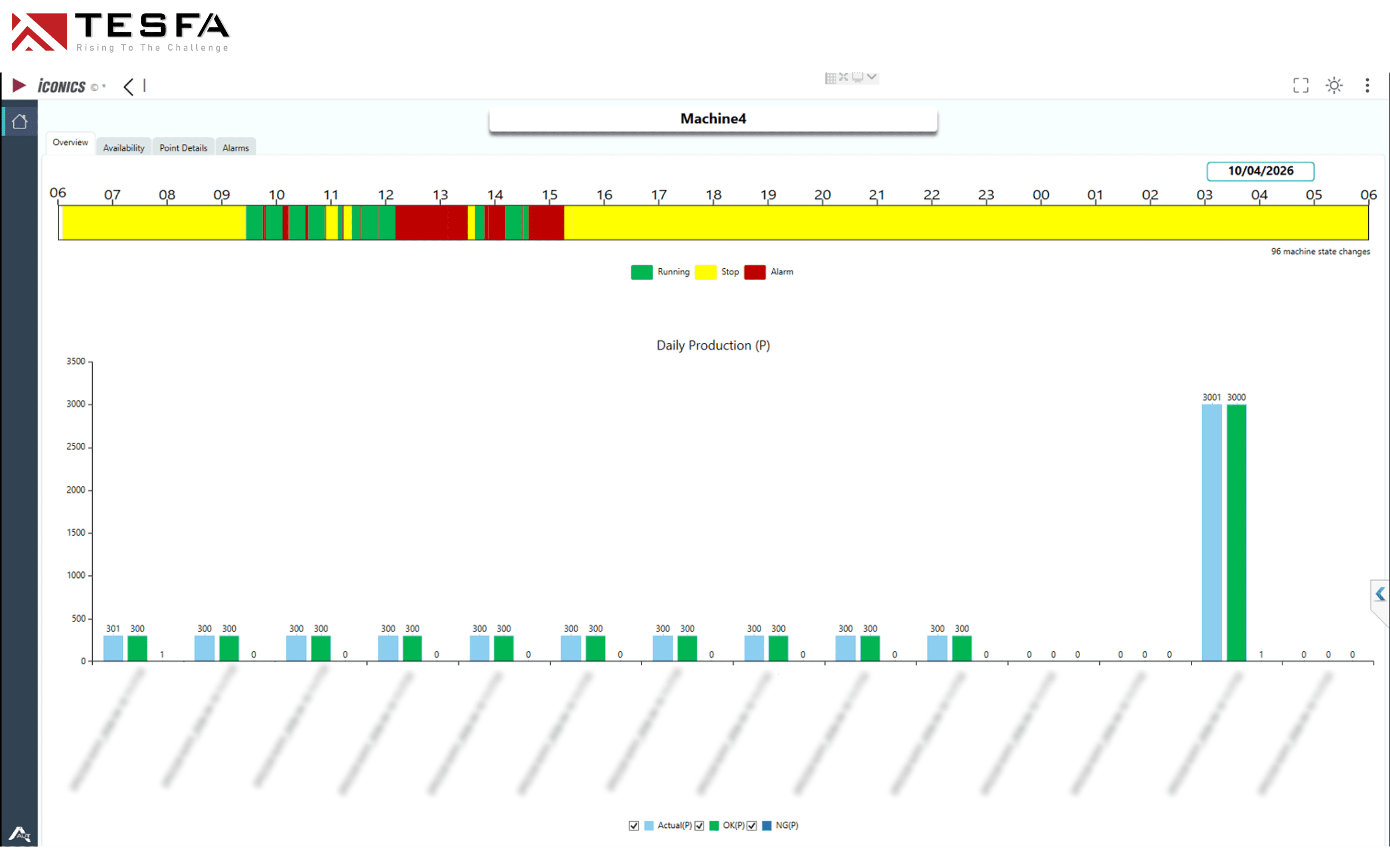The image size is (1390, 868).
Task: Uncheck the Actual(P) series checkbox
Action: pos(633,826)
